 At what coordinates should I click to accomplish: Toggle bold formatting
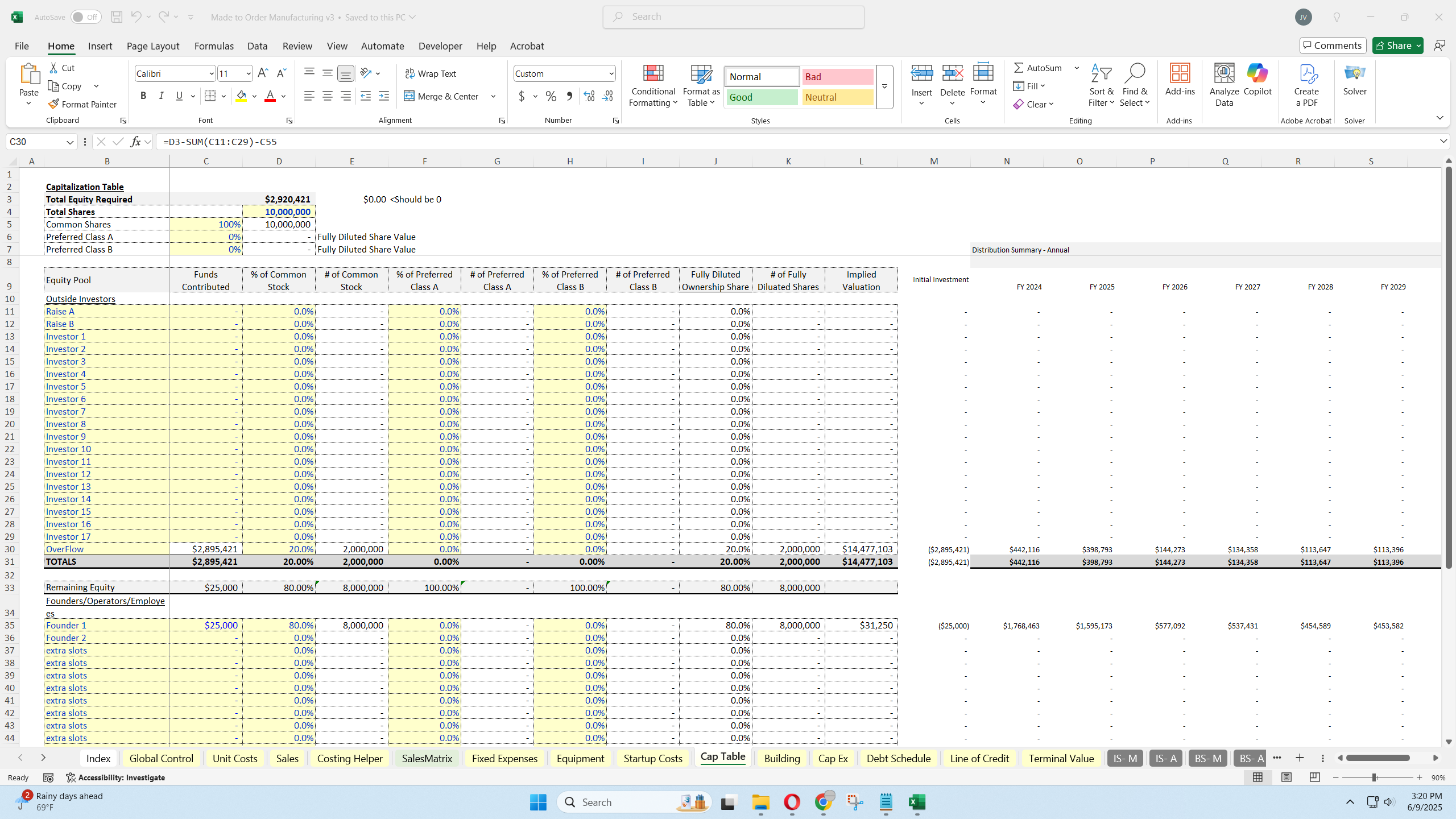pyautogui.click(x=143, y=96)
